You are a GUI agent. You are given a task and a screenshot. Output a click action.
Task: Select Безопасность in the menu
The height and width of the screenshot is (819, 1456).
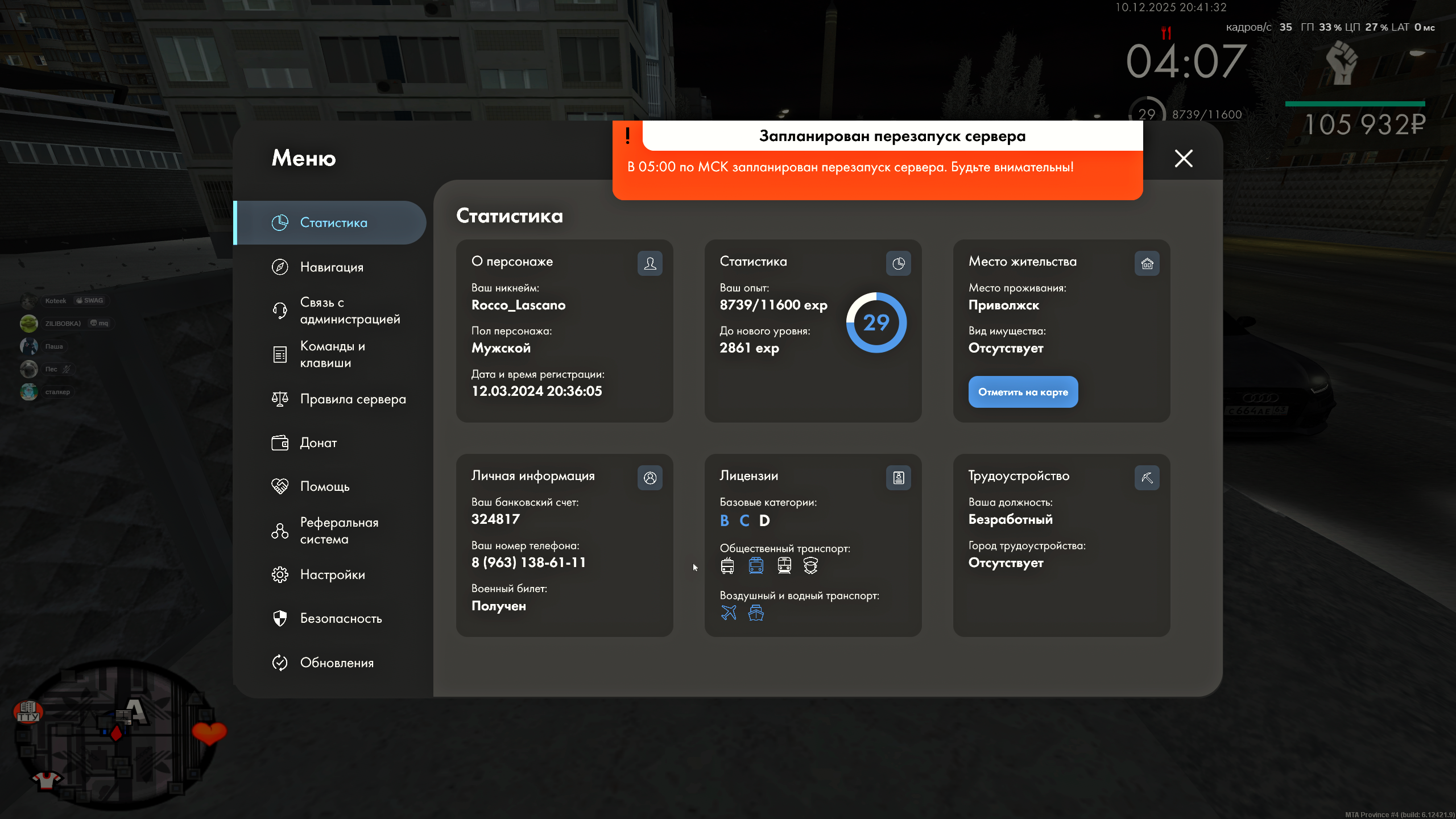[x=341, y=618]
